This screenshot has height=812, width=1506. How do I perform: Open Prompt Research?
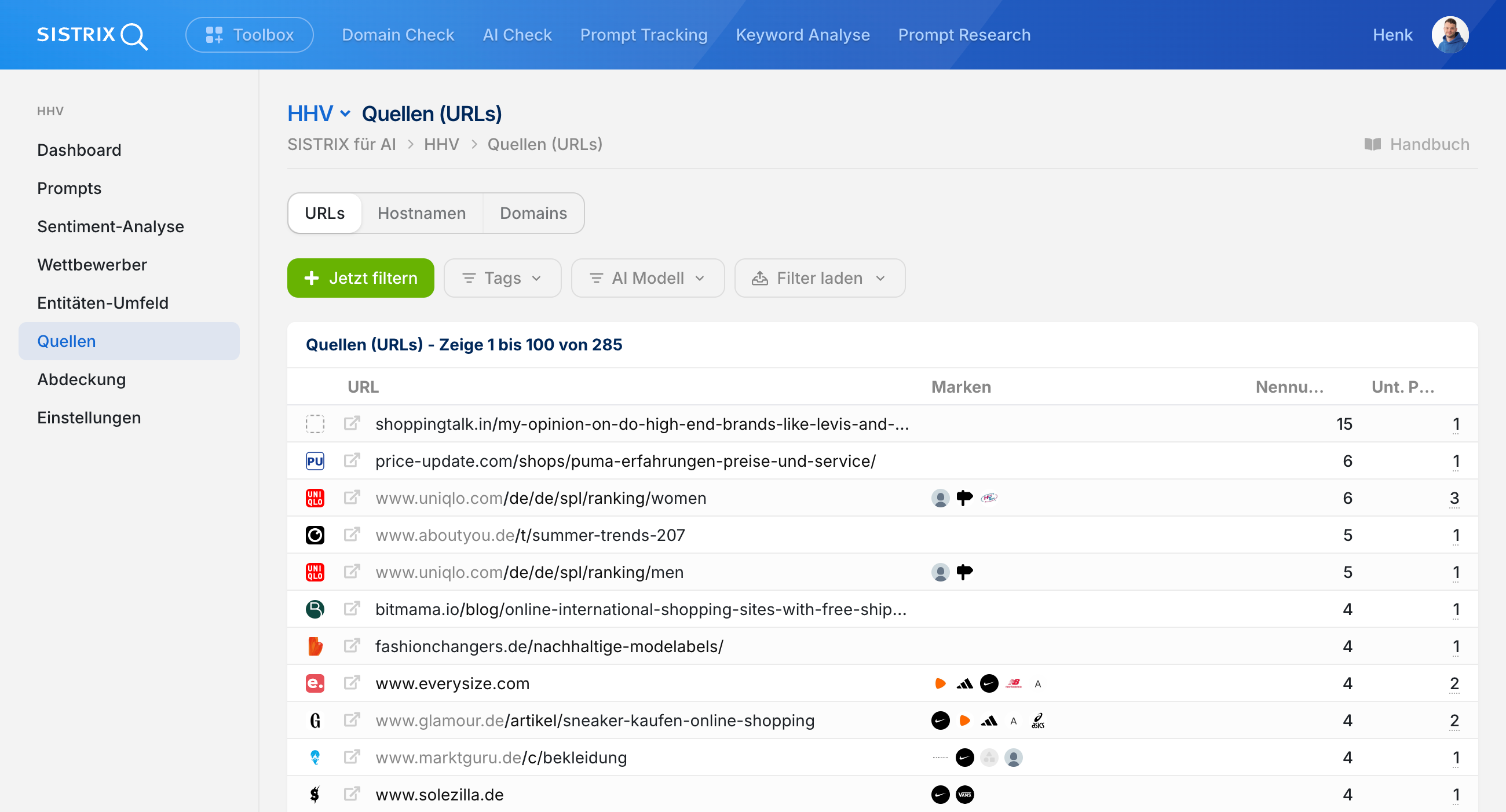(x=964, y=35)
